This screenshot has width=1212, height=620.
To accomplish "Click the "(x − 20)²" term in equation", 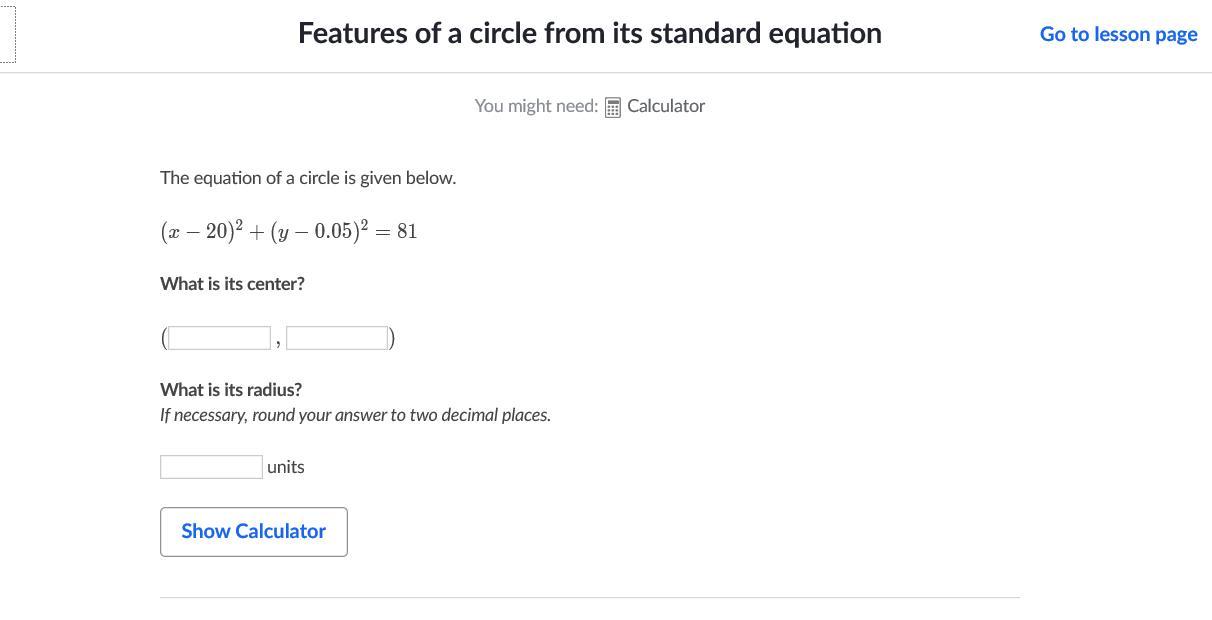I will coord(201,231).
